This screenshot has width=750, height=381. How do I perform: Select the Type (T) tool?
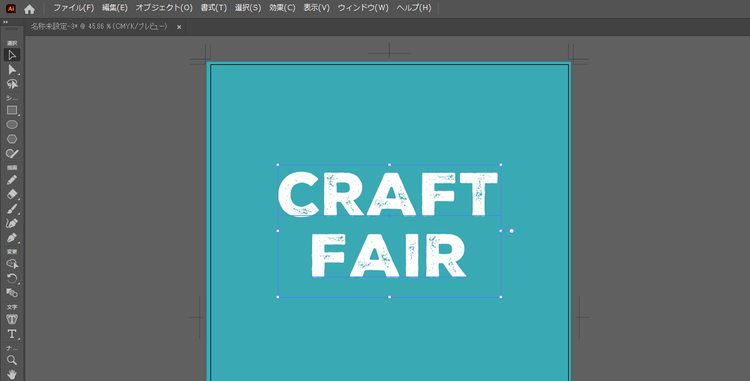click(12, 334)
